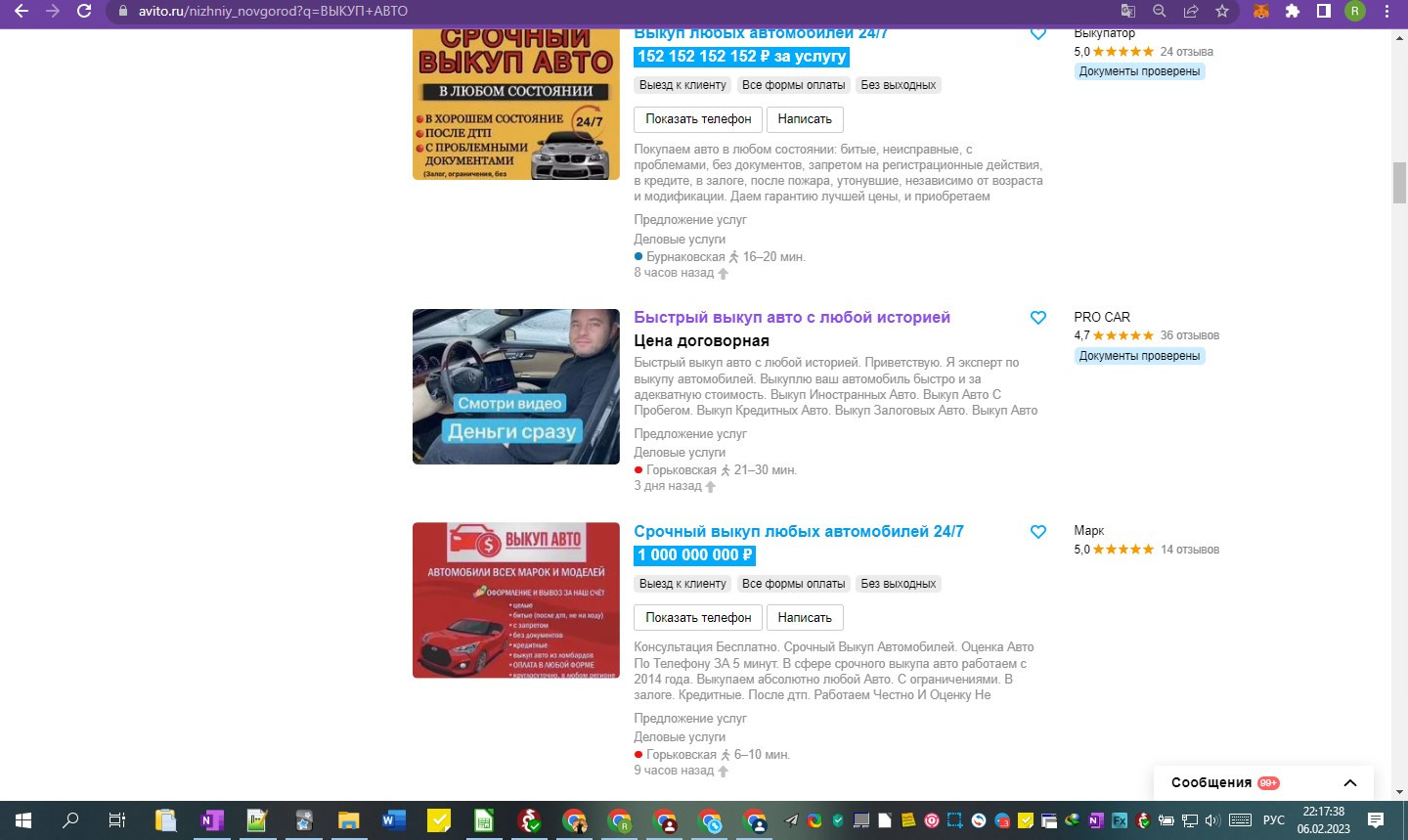This screenshot has width=1408, height=840.
Task: Open LibreOffice Calc on the taskbar
Action: 484,820
